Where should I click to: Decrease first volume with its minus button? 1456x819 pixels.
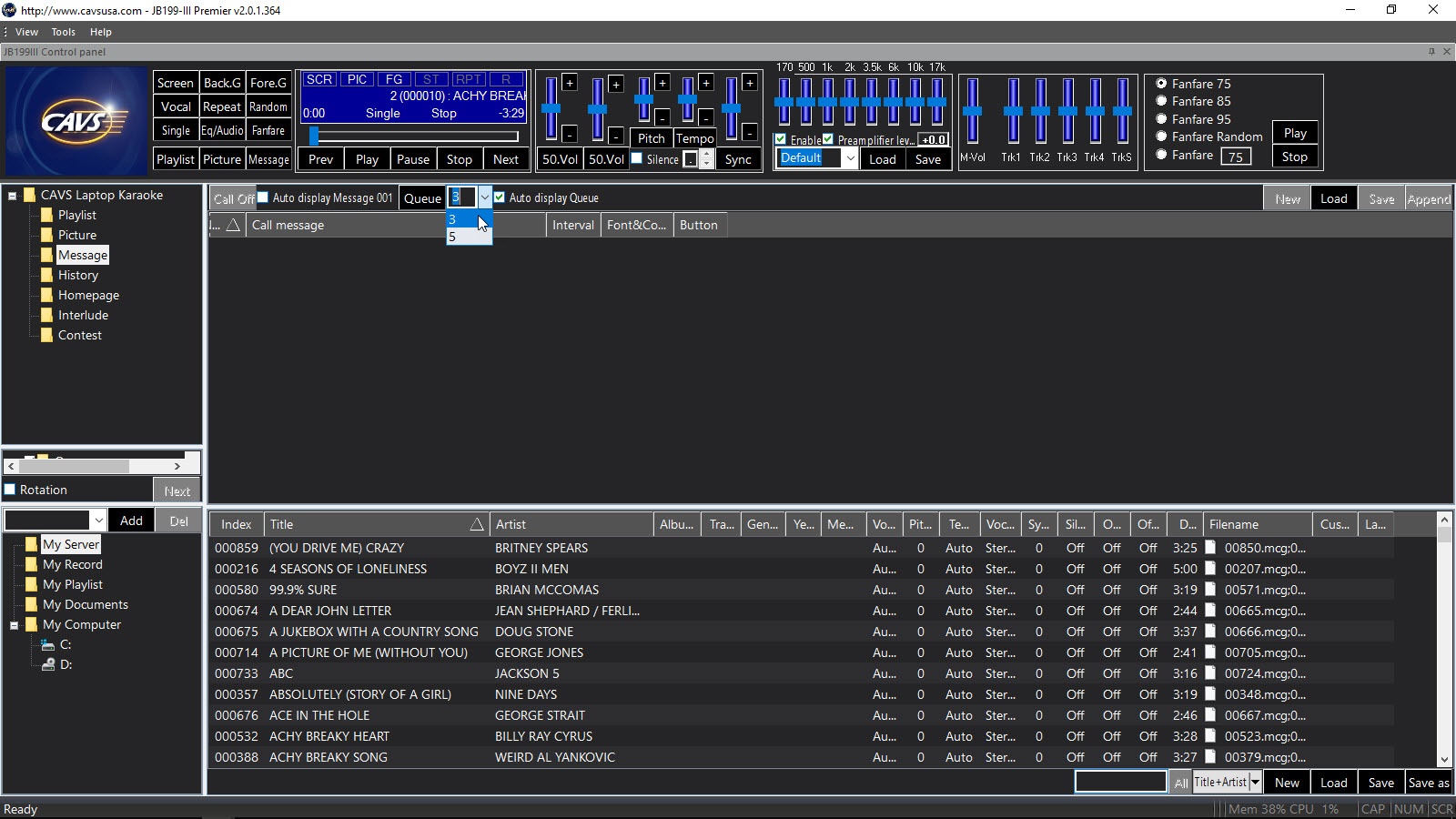[570, 134]
